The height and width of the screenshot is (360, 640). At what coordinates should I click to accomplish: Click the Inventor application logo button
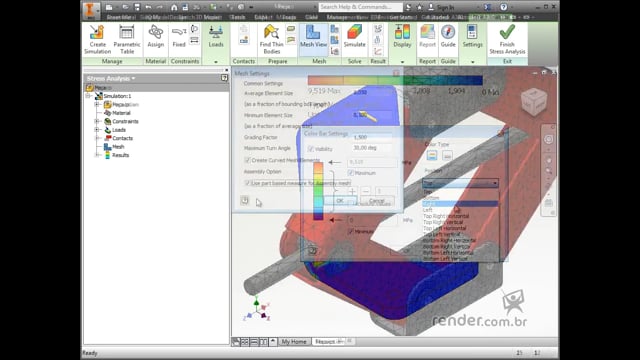click(x=90, y=10)
